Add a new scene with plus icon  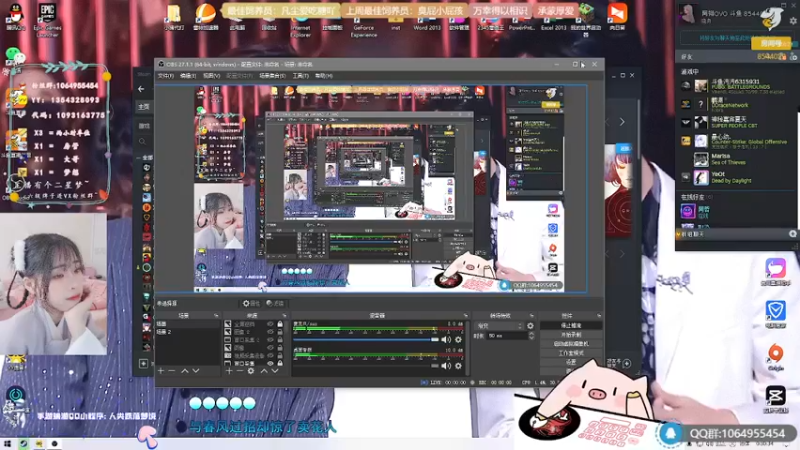pyautogui.click(x=161, y=371)
